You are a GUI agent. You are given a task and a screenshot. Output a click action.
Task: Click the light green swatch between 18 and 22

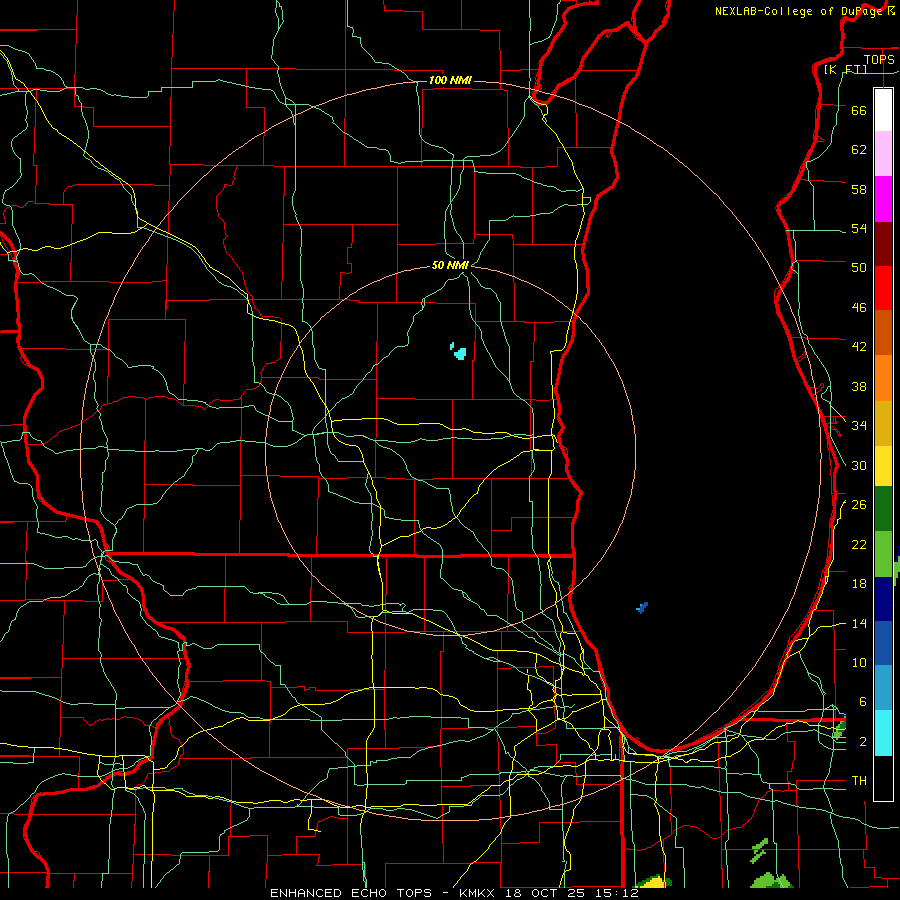(883, 554)
